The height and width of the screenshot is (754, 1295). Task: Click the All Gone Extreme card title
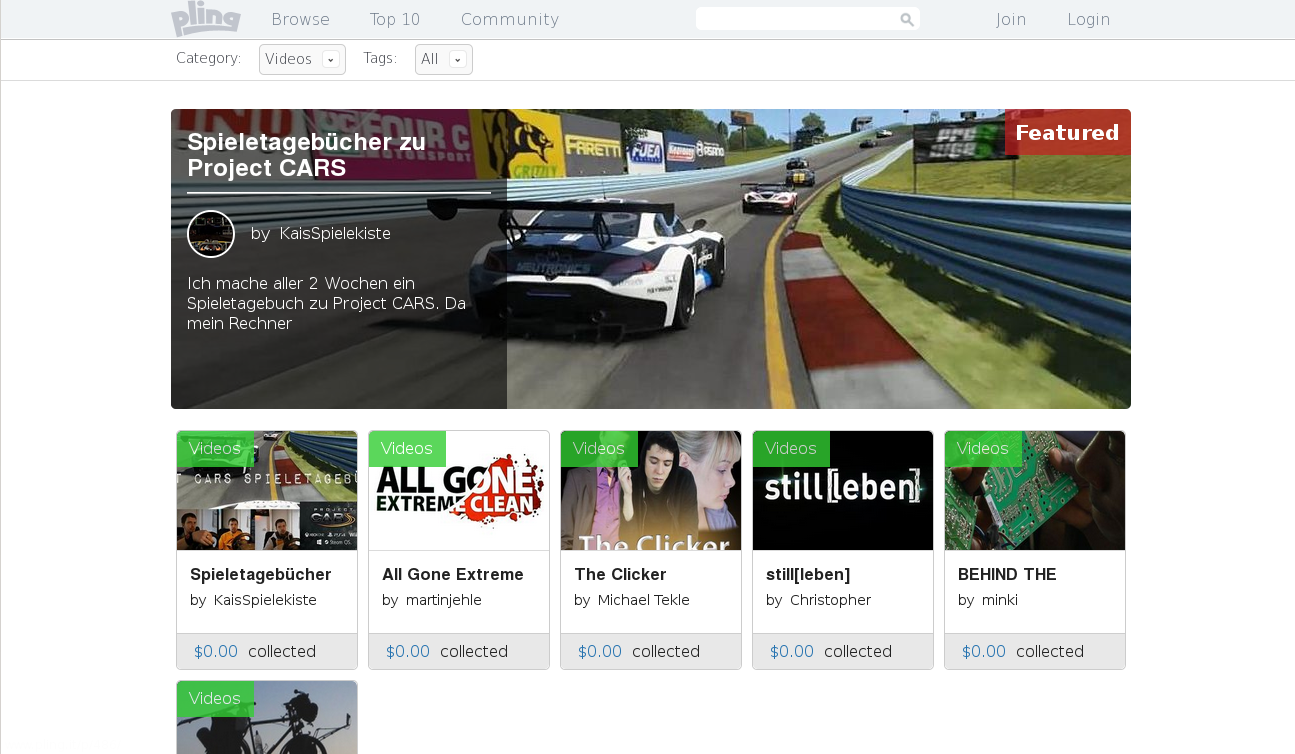click(453, 575)
